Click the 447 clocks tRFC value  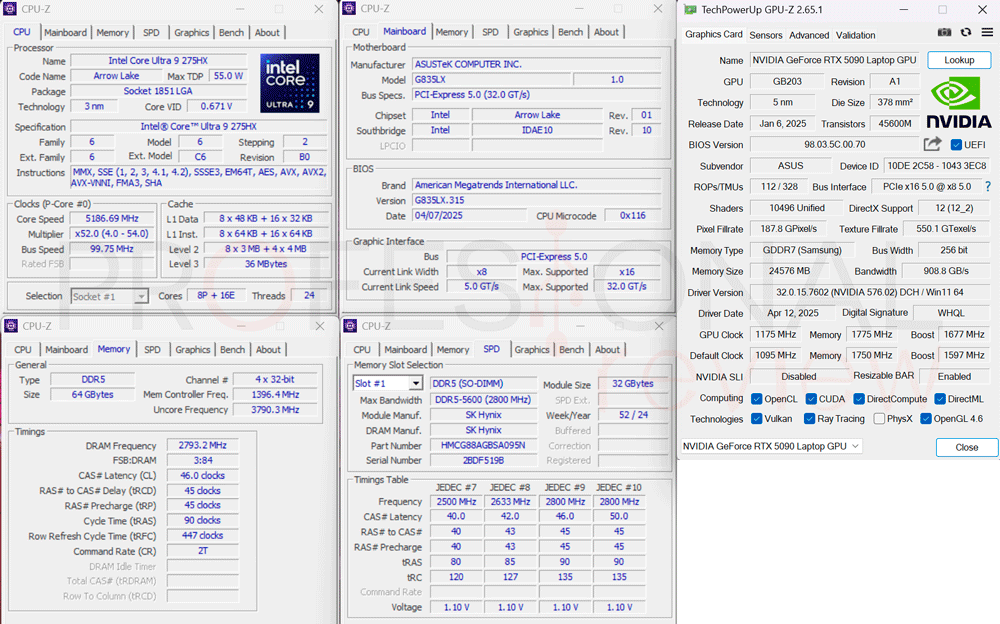[203, 536]
